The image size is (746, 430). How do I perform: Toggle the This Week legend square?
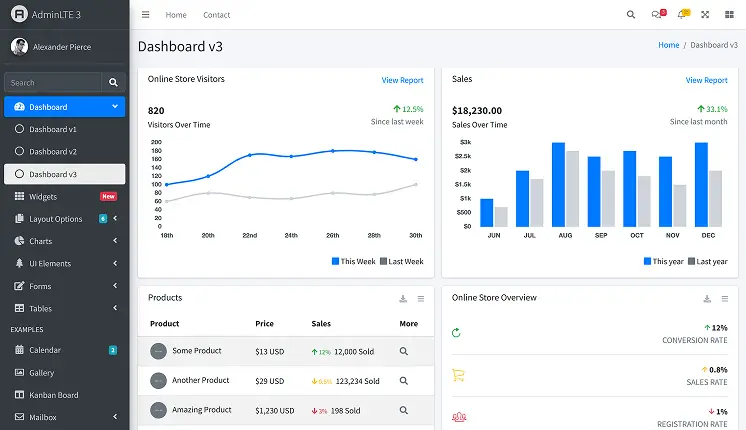click(335, 261)
